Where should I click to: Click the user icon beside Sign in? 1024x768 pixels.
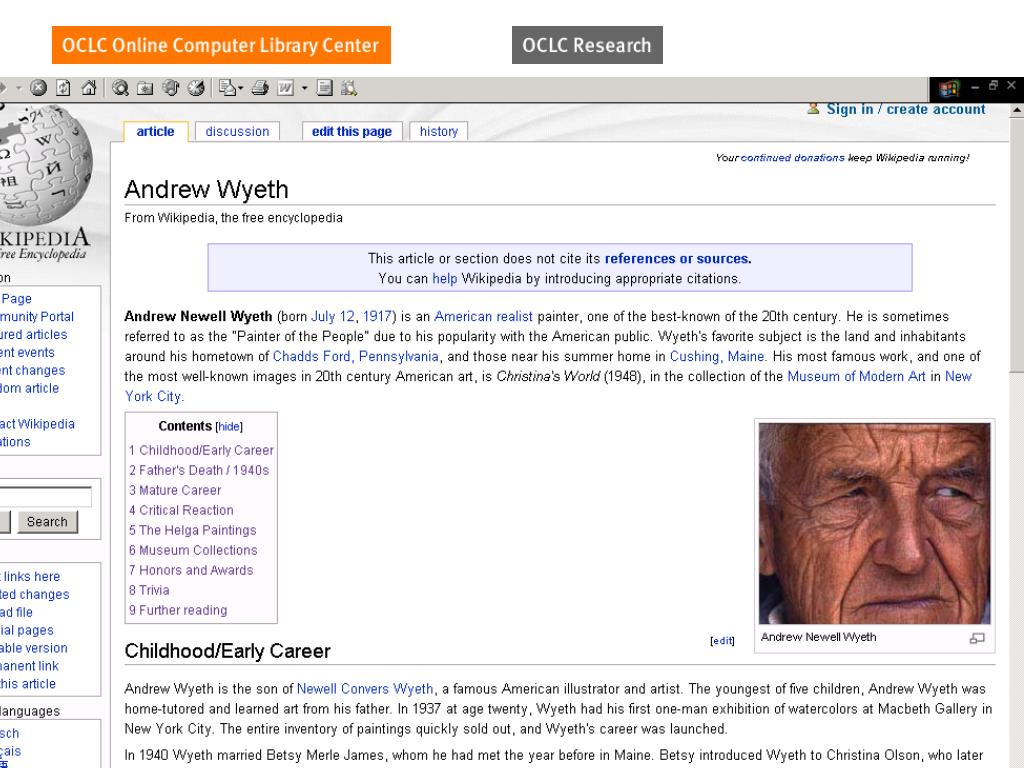click(813, 108)
